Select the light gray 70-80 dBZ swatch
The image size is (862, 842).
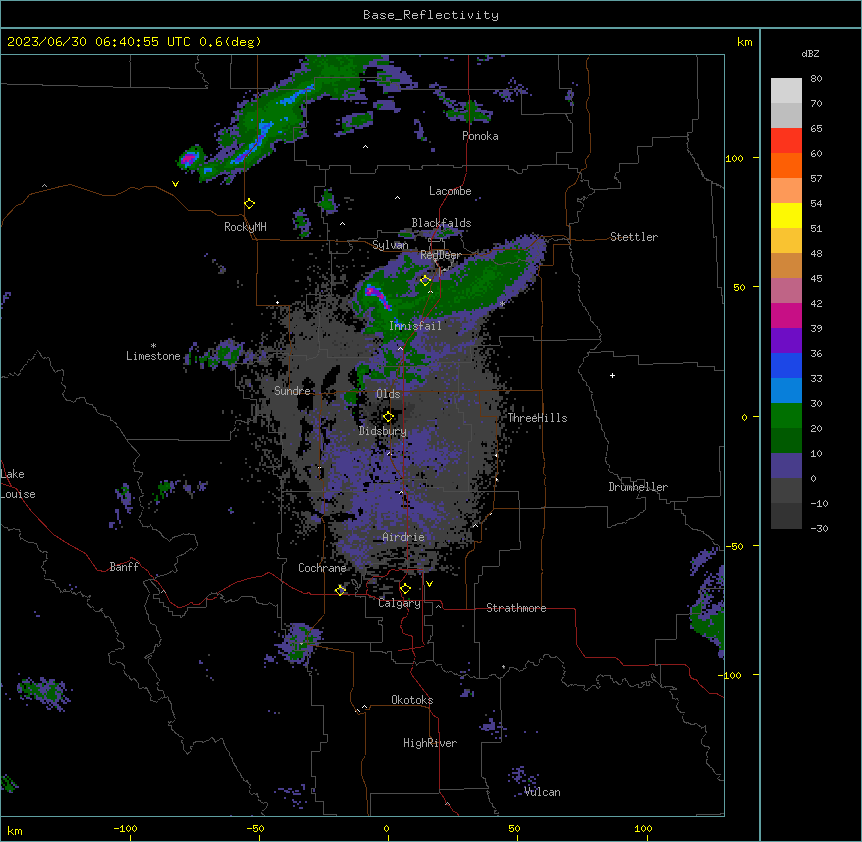pos(786,90)
